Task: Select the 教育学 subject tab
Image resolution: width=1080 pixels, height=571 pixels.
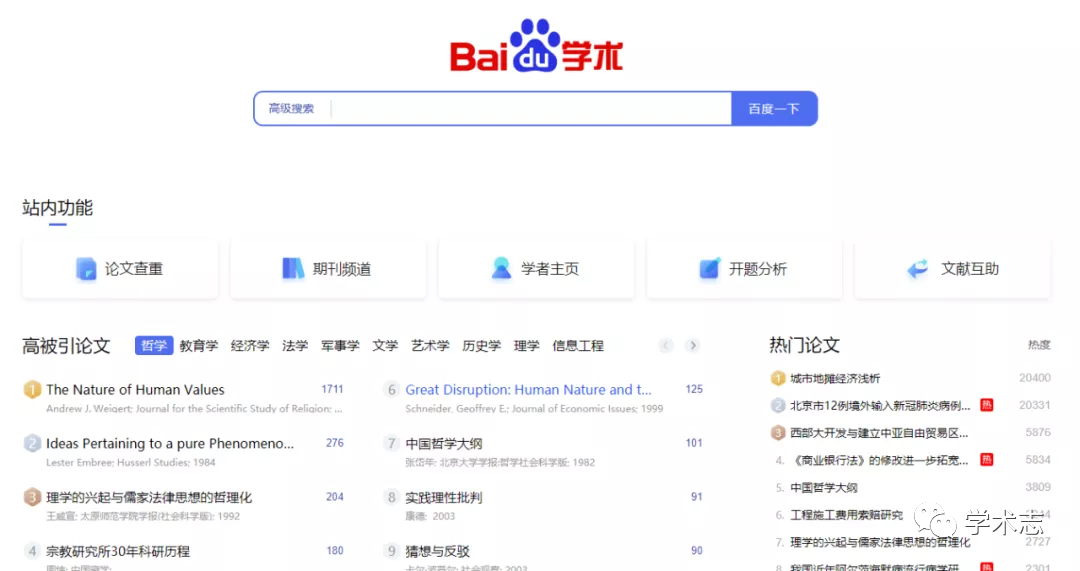Action: coord(198,346)
